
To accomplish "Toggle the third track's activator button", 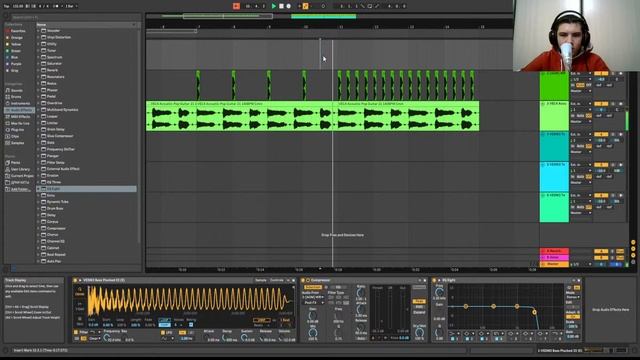I will point(601,134).
